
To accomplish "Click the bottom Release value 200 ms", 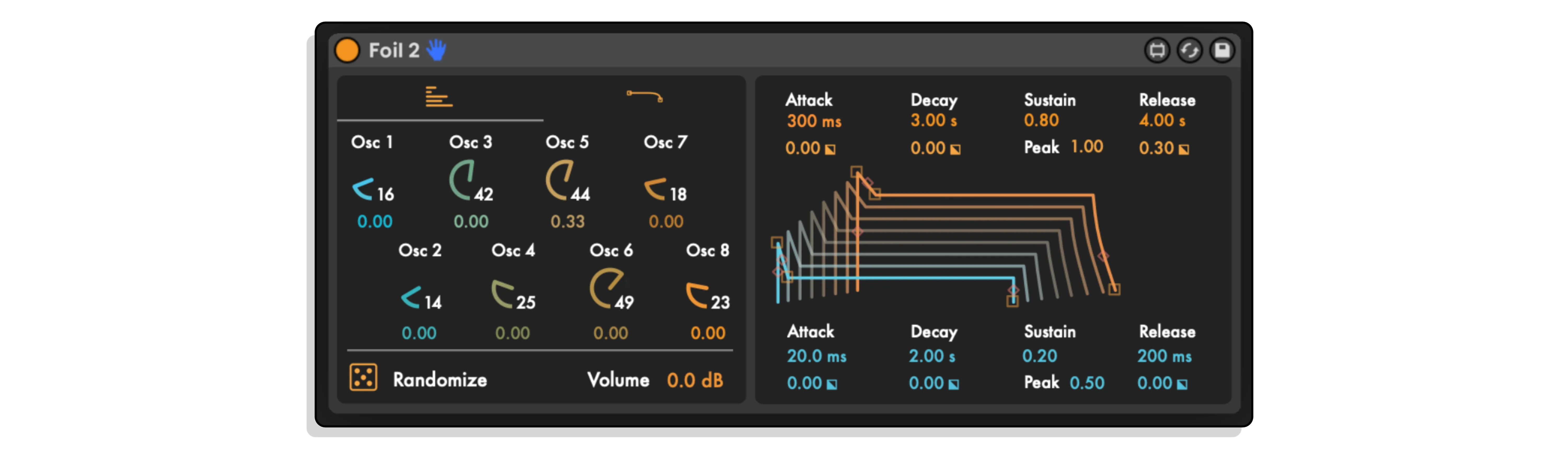I will [1165, 357].
